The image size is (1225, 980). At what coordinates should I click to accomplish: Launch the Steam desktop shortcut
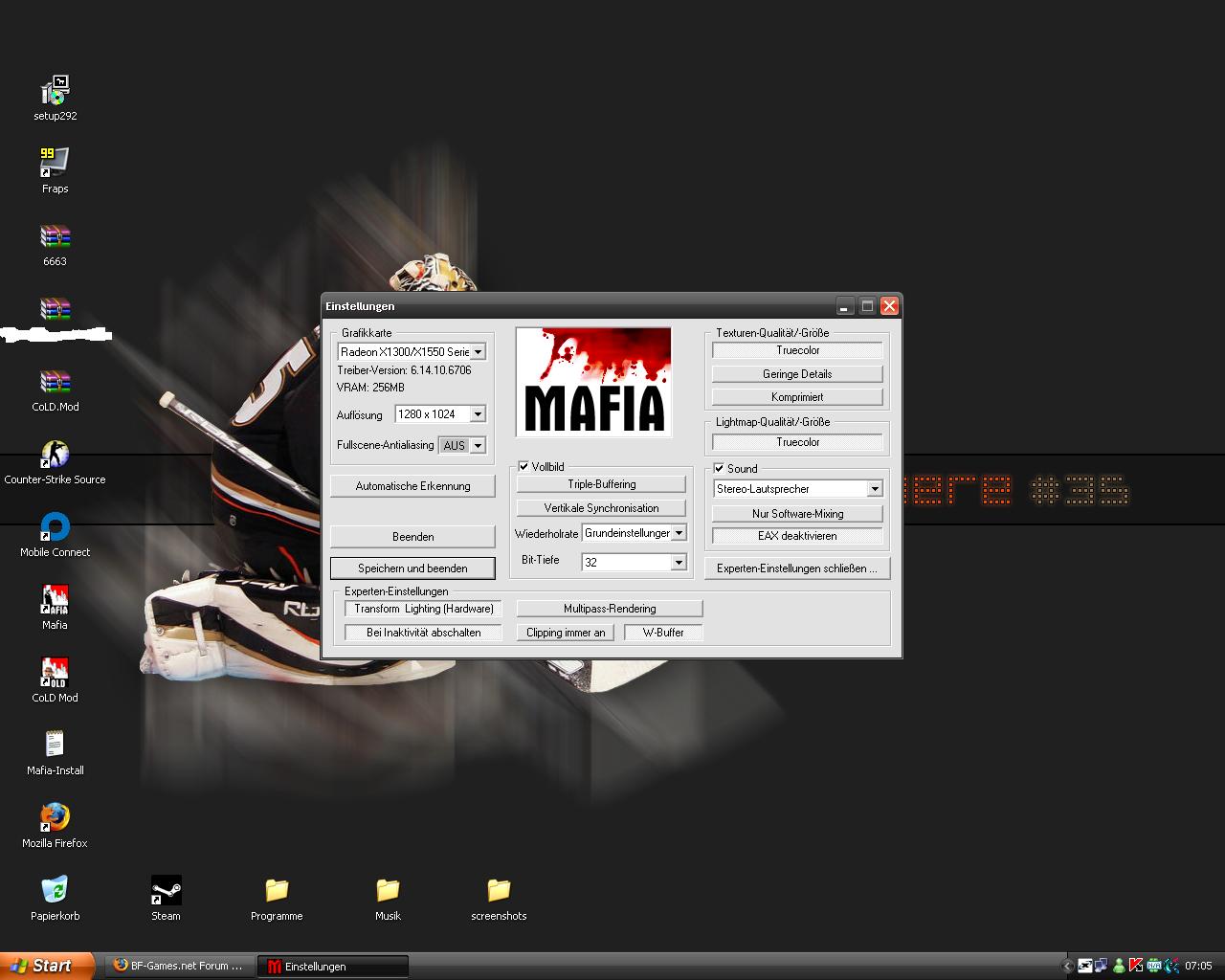(166, 899)
